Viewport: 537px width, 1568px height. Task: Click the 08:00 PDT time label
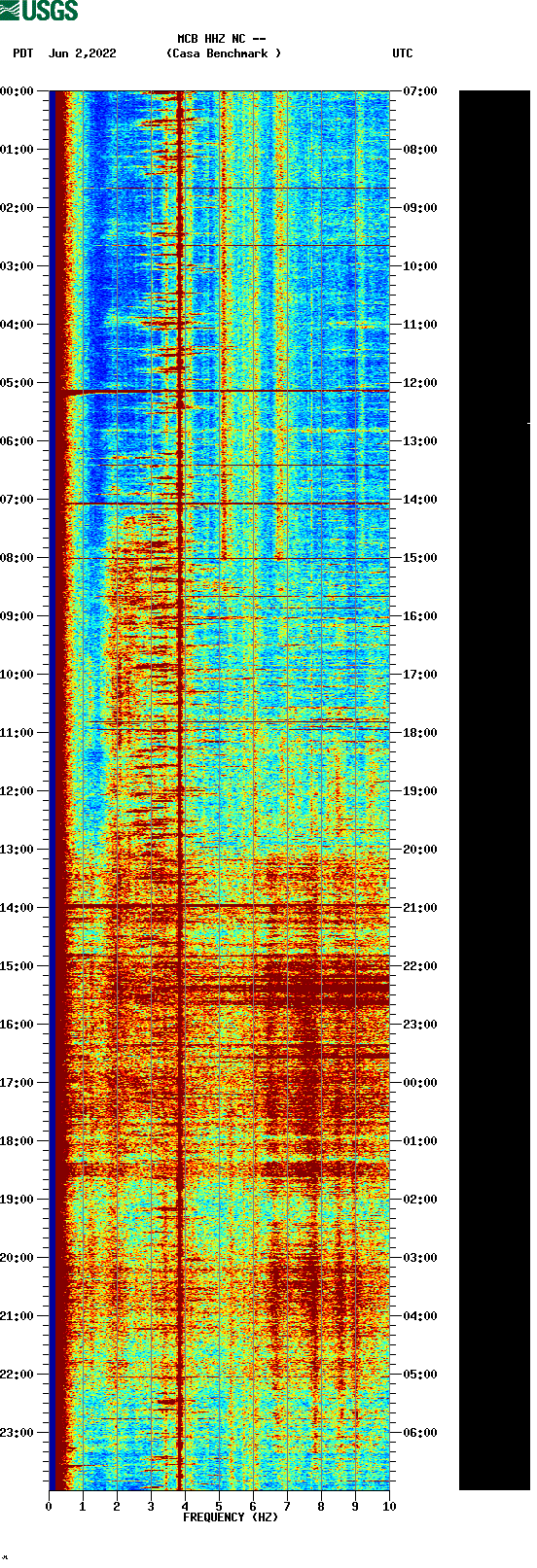(x=17, y=558)
